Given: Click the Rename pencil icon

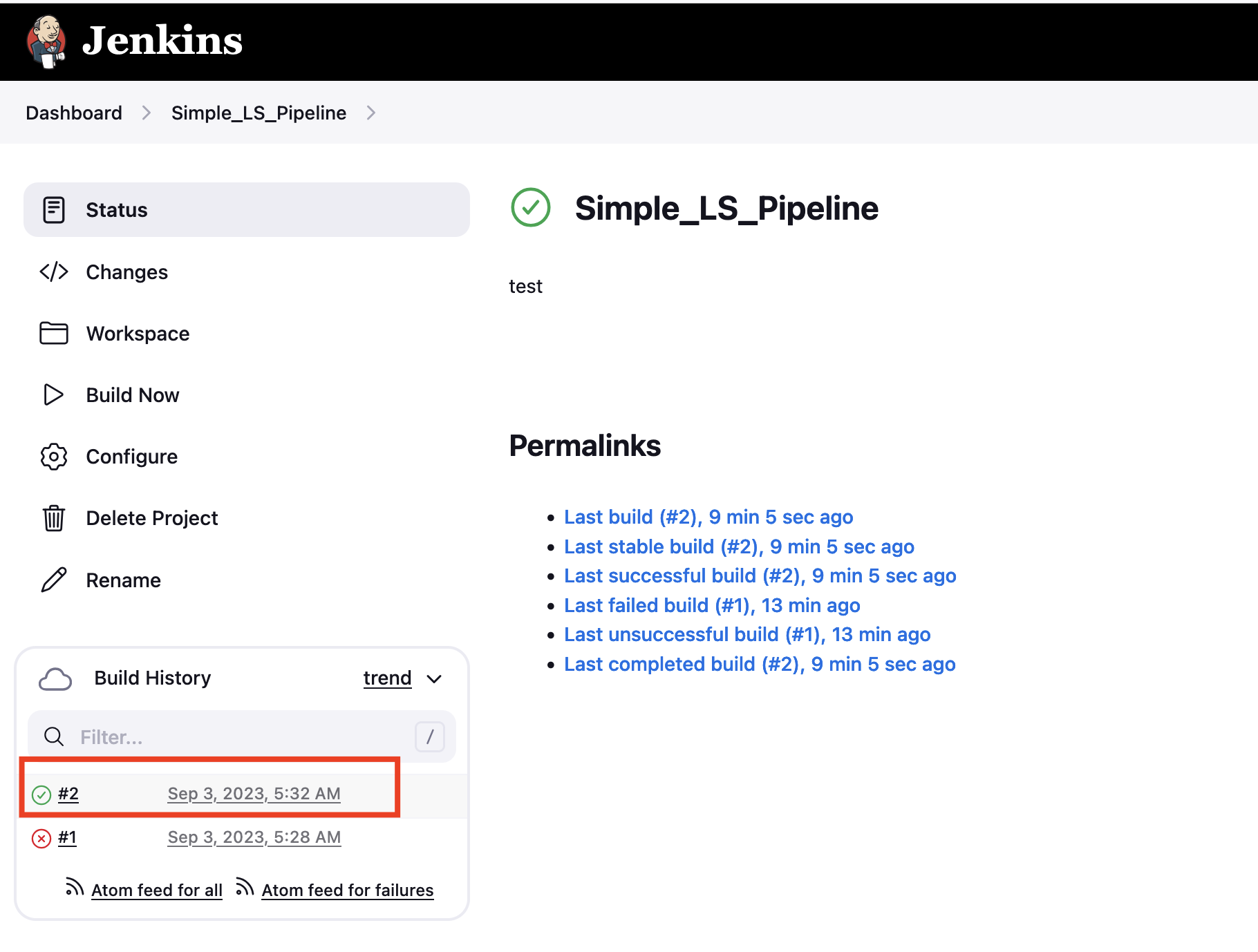Looking at the screenshot, I should click(x=54, y=580).
